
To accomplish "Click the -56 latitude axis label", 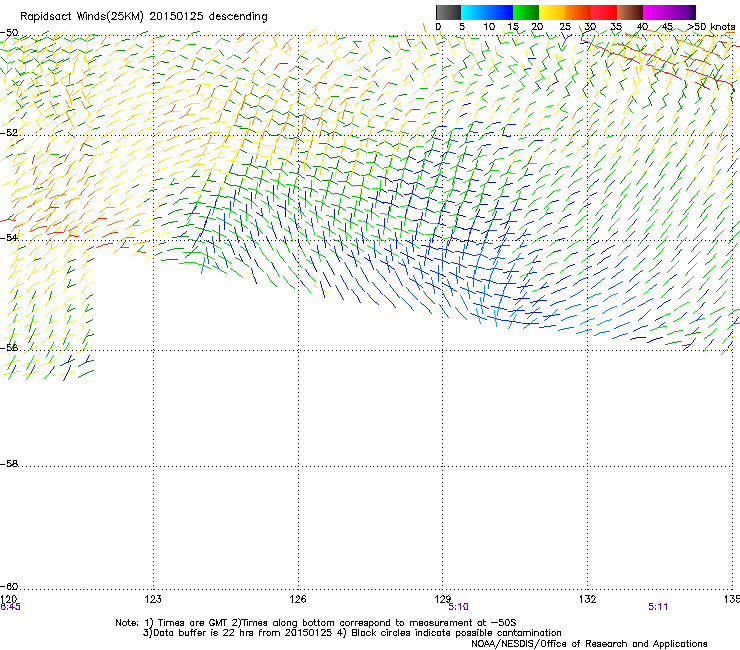I will click(9, 347).
